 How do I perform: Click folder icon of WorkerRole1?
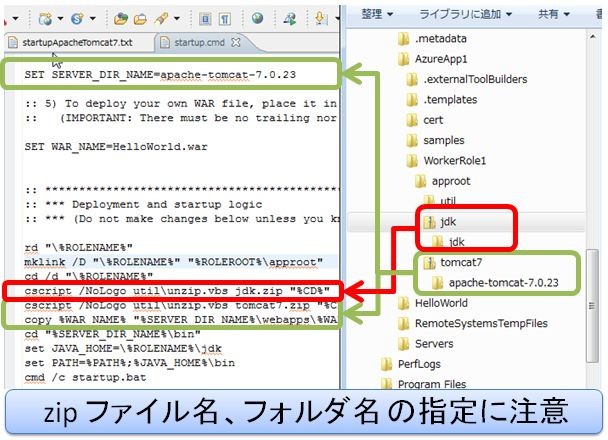tap(412, 160)
